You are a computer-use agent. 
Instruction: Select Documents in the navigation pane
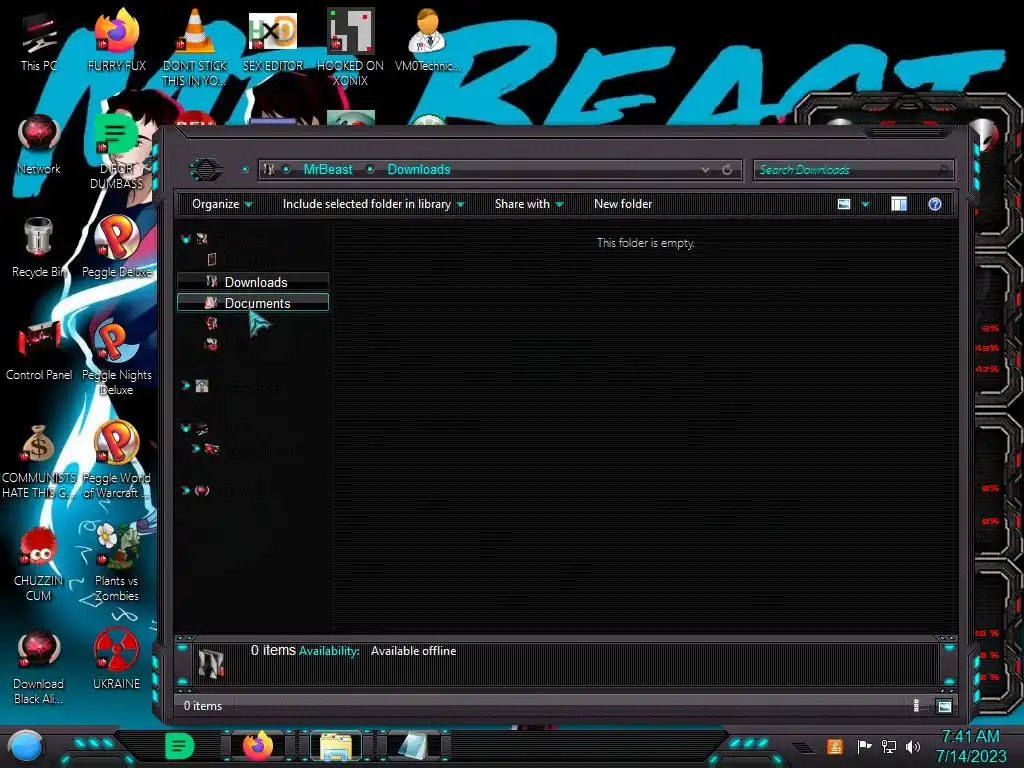click(253, 302)
